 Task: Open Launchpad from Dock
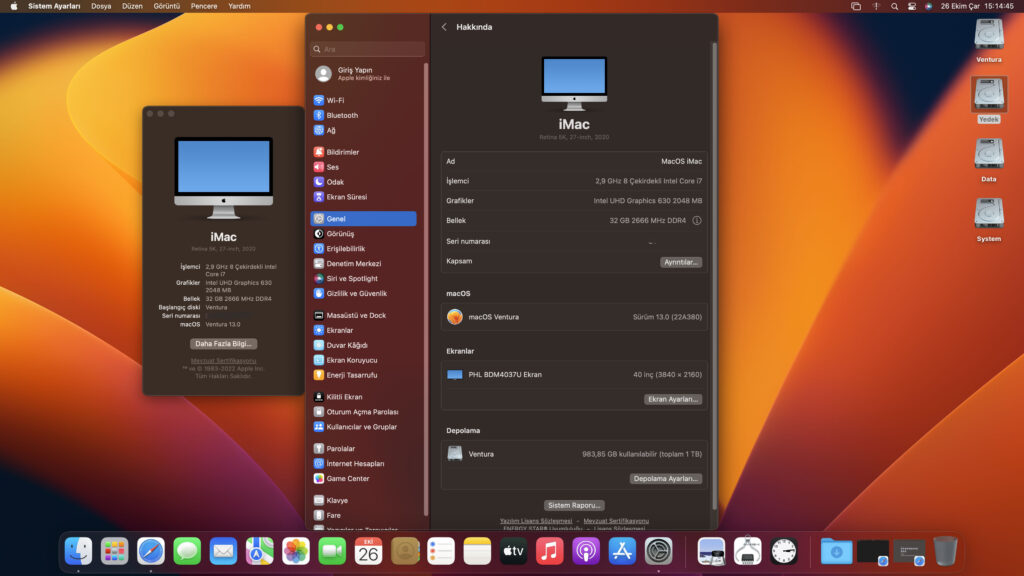point(114,551)
